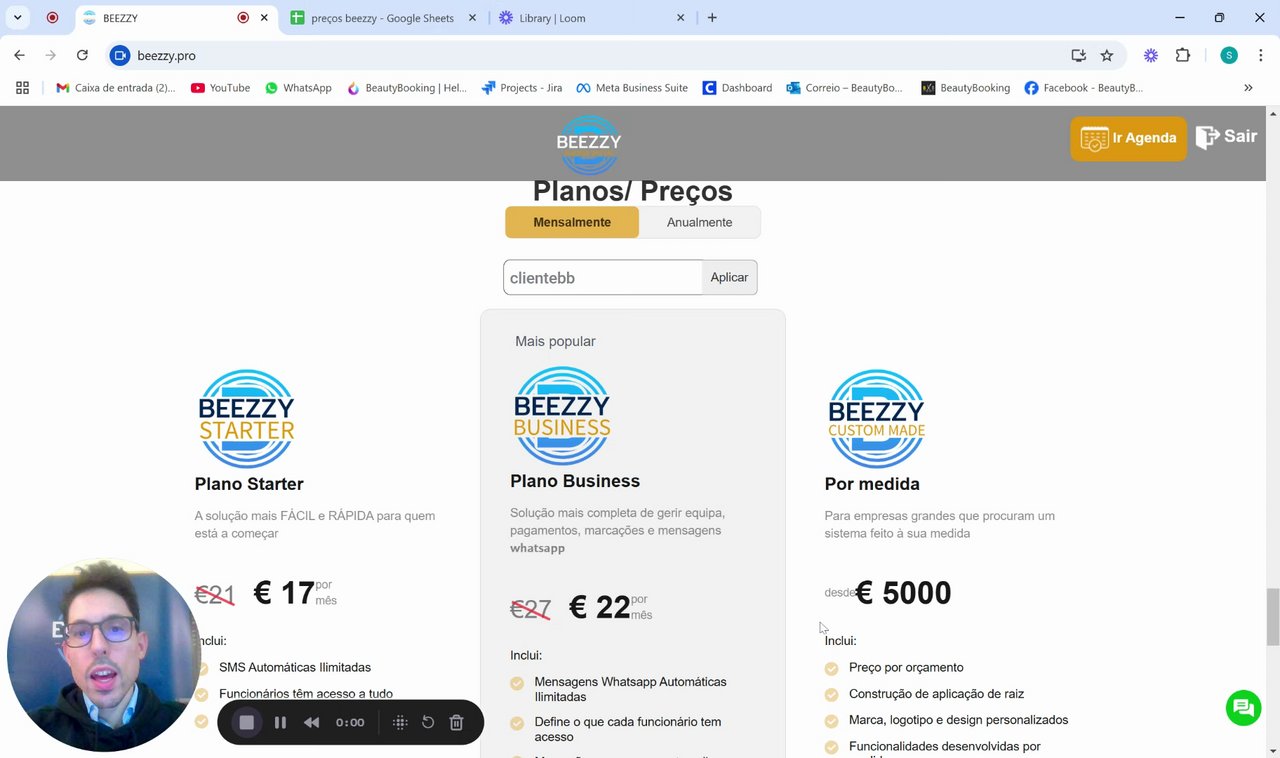Stop the Loom recording
1280x758 pixels.
247,722
